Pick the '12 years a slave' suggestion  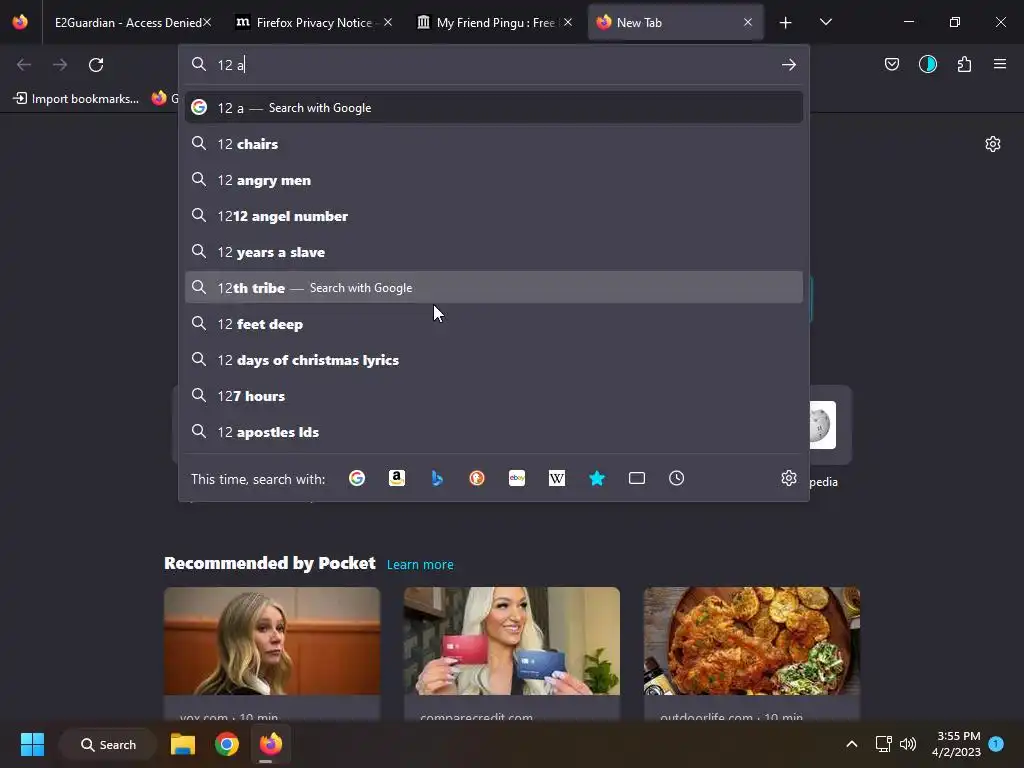pyautogui.click(x=494, y=251)
